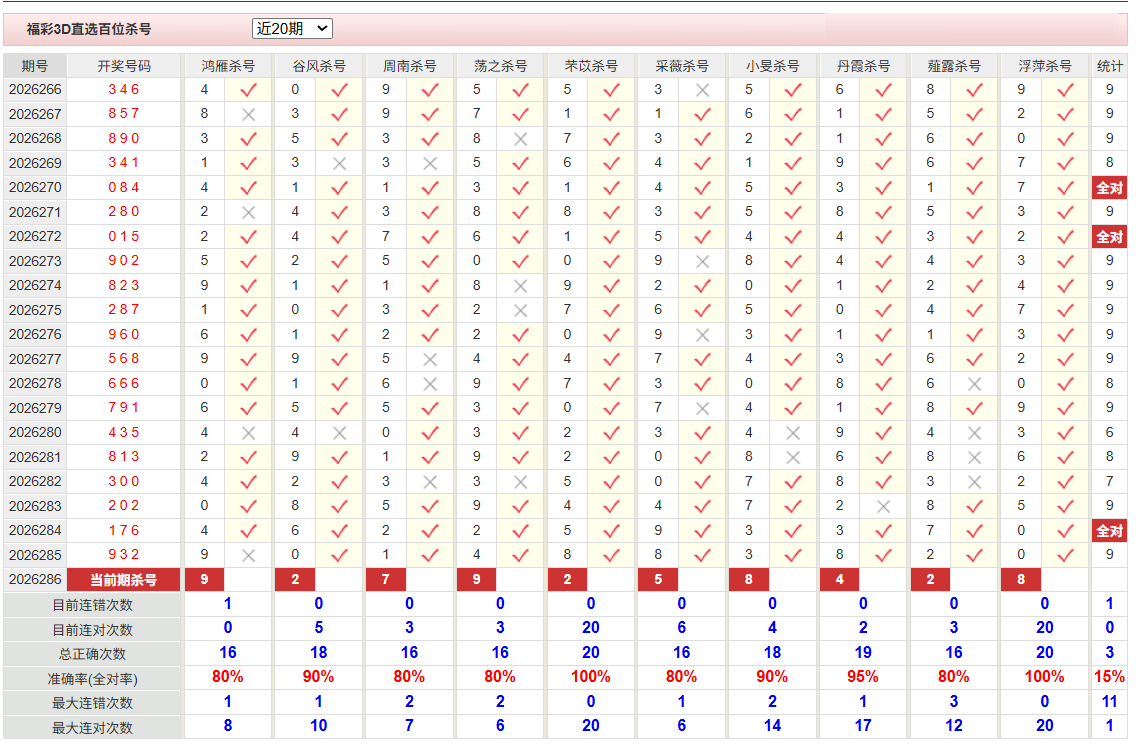This screenshot has width=1141, height=754.
Task: Click the cross mark for 荡之杀号 in row 2026274
Action: (x=520, y=286)
